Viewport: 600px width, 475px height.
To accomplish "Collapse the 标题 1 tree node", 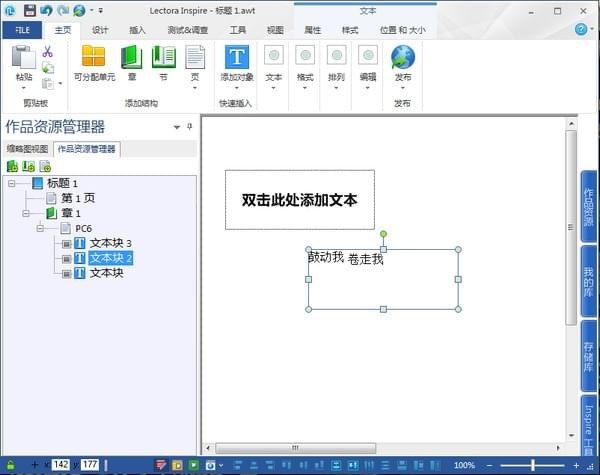I will point(12,183).
